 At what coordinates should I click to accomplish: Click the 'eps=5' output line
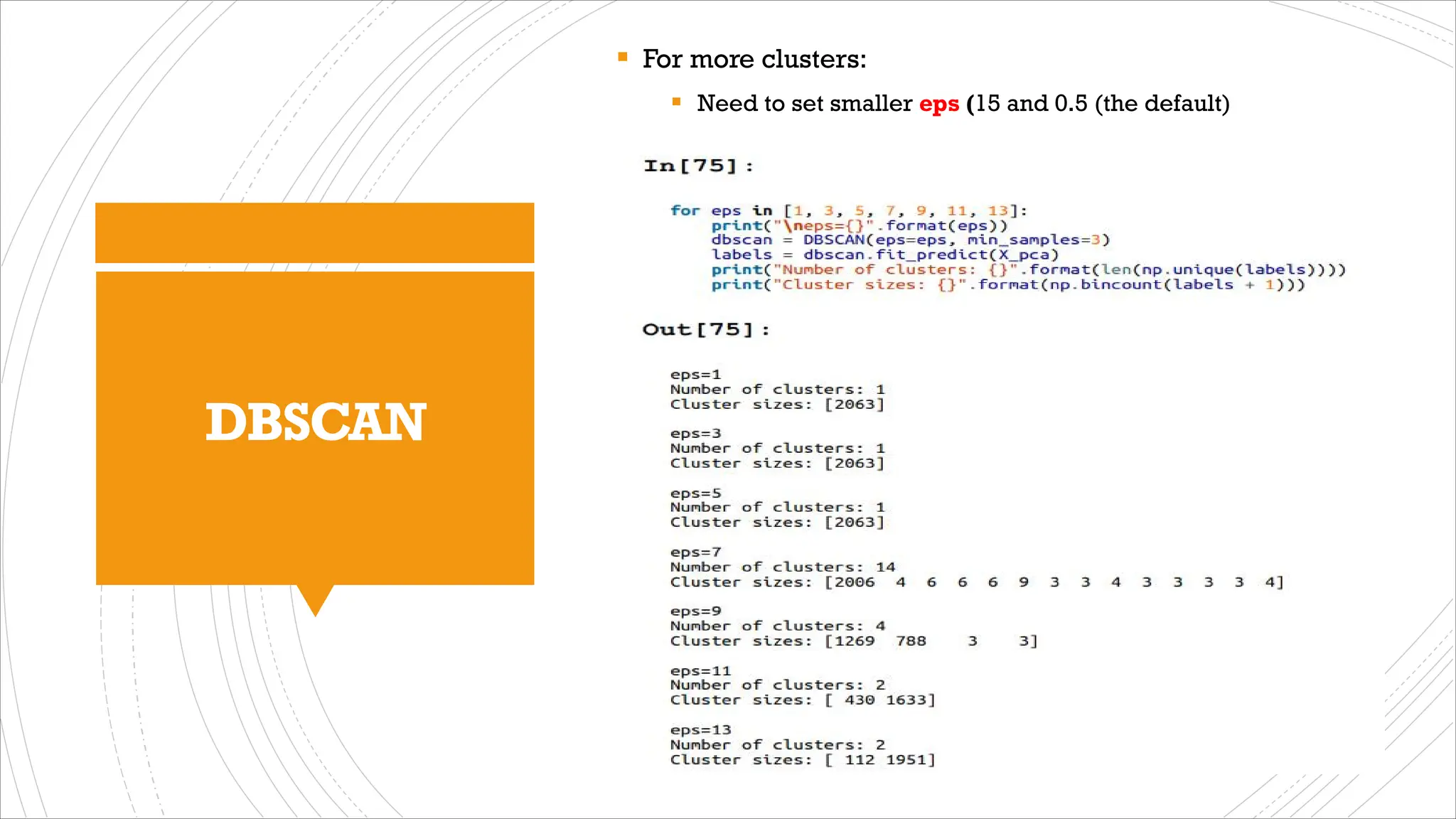(696, 493)
